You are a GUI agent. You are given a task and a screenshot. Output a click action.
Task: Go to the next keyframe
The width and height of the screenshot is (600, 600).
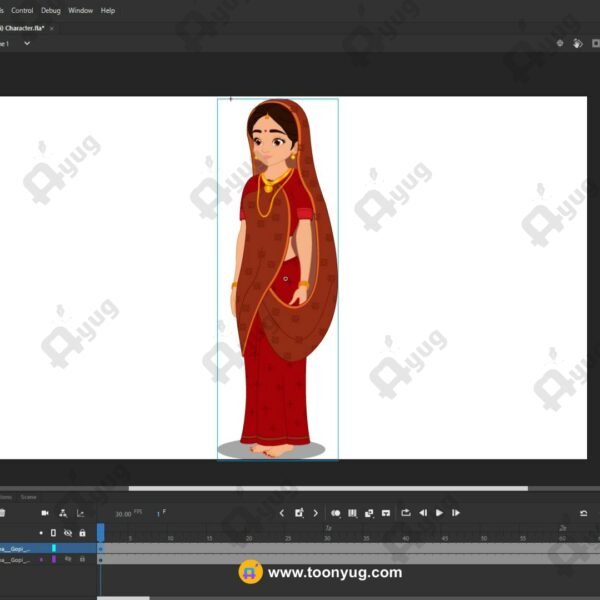click(x=316, y=513)
